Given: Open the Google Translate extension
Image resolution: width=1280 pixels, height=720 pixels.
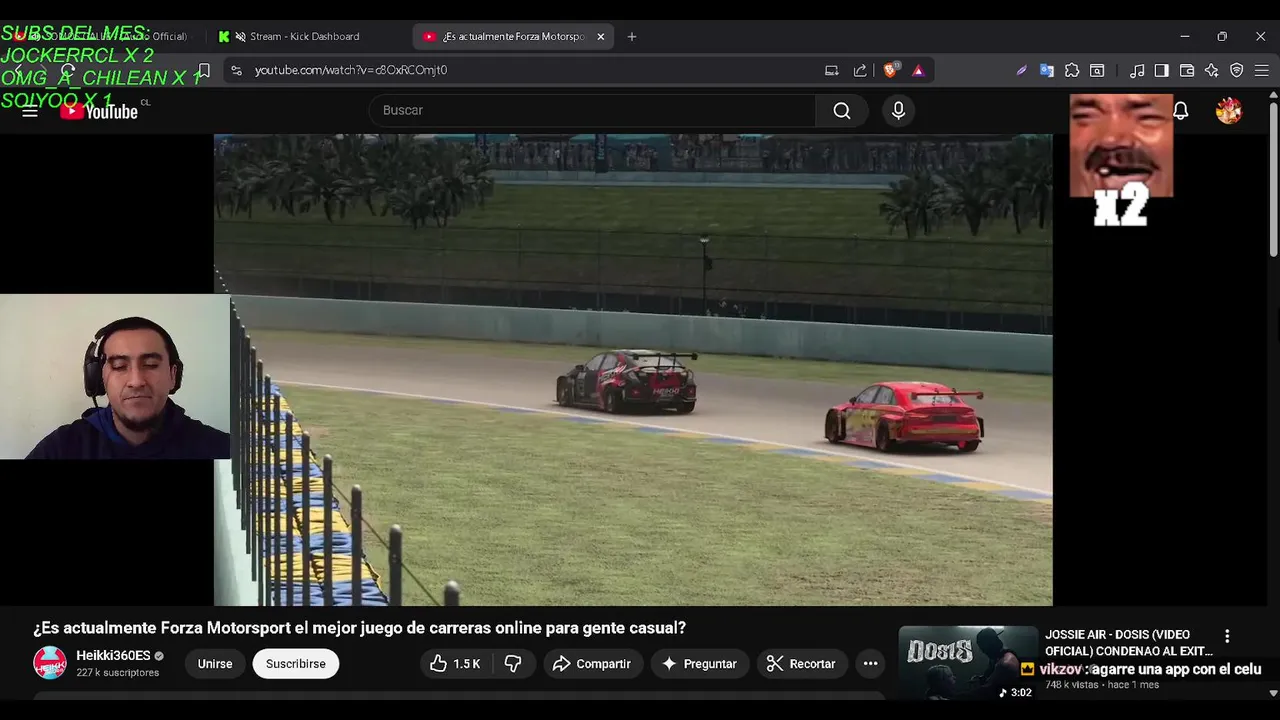Looking at the screenshot, I should pos(1047,70).
